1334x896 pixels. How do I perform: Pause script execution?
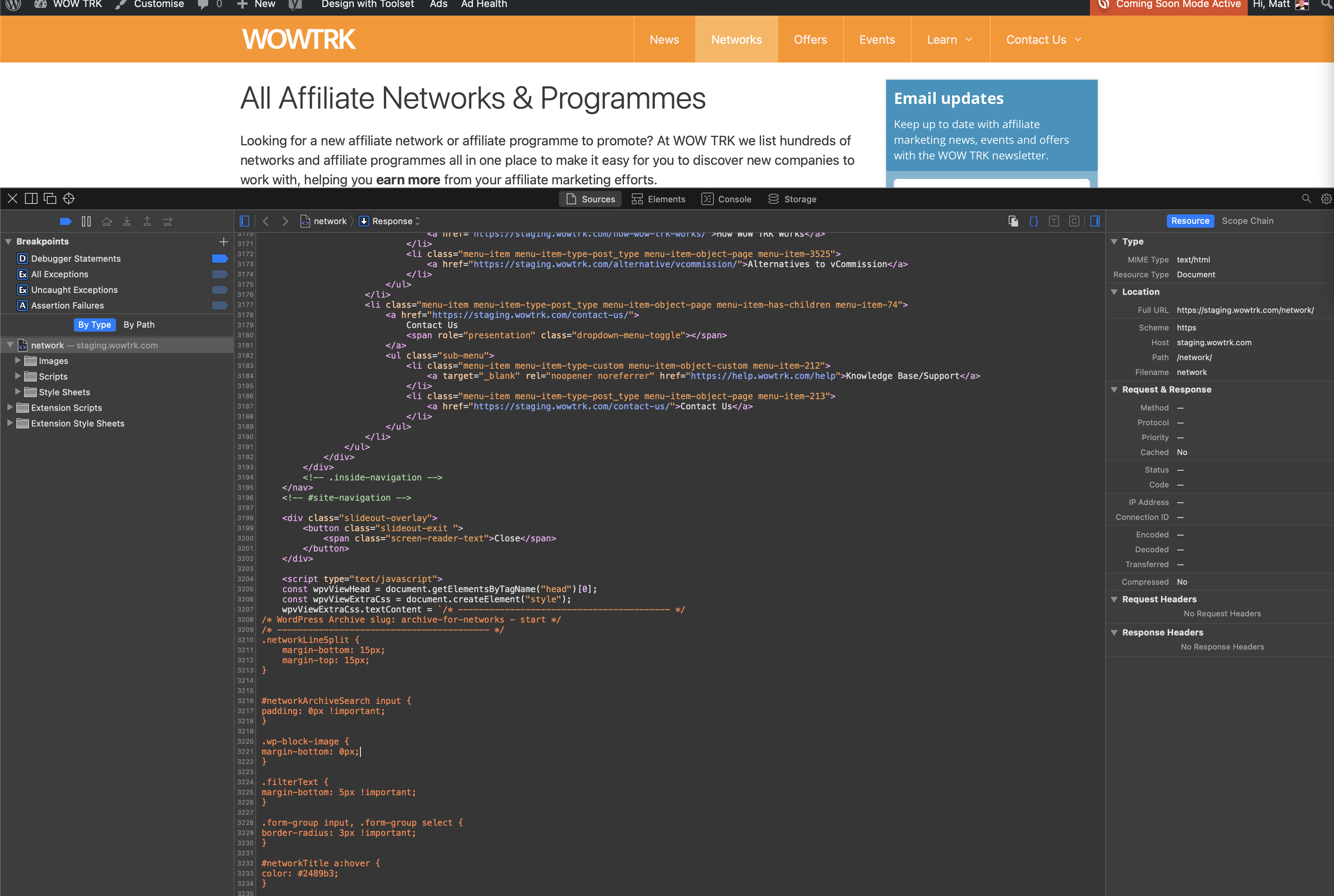pos(86,221)
